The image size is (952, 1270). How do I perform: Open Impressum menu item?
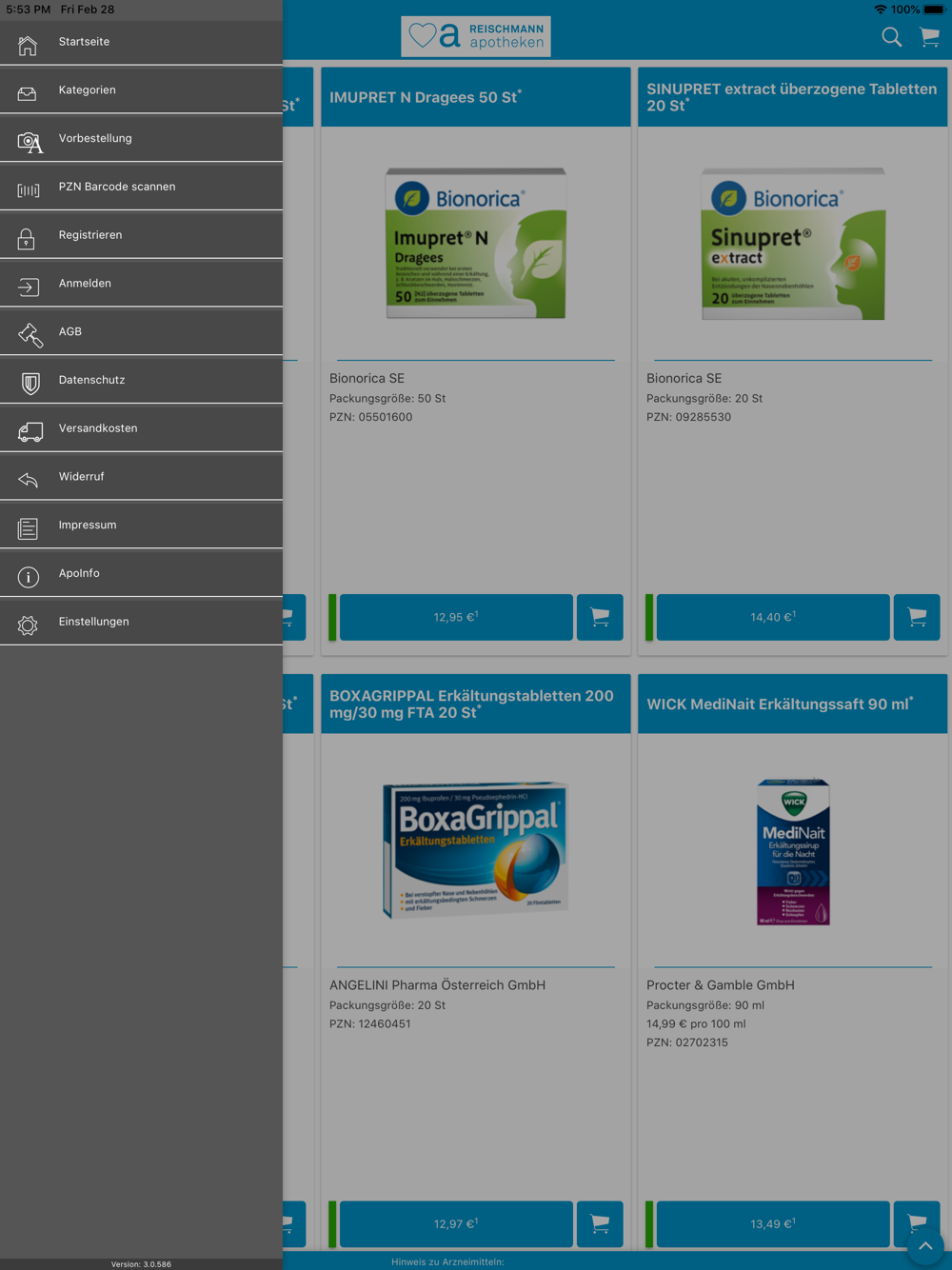[x=141, y=526]
